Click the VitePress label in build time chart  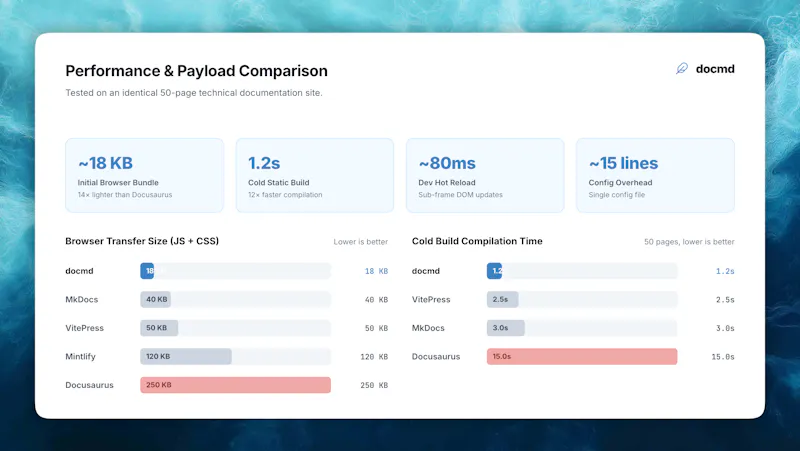(x=431, y=299)
